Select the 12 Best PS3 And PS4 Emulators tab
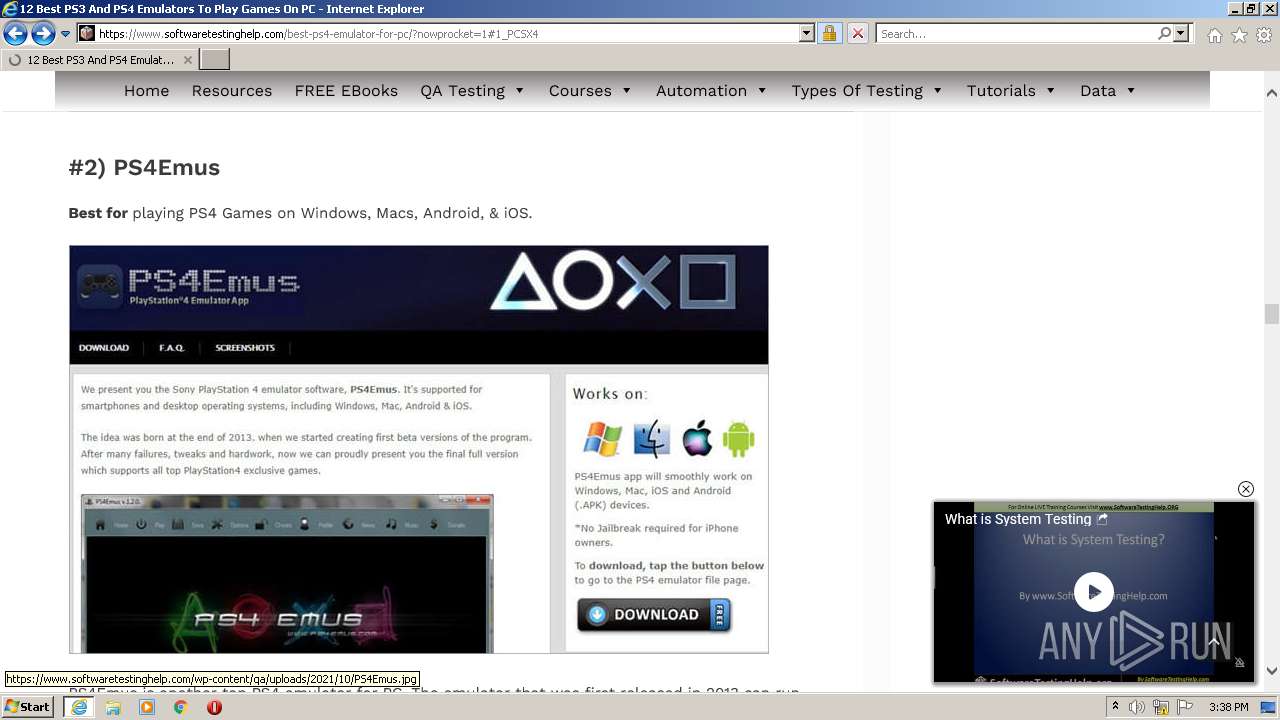This screenshot has width=1280, height=720. coord(100,59)
